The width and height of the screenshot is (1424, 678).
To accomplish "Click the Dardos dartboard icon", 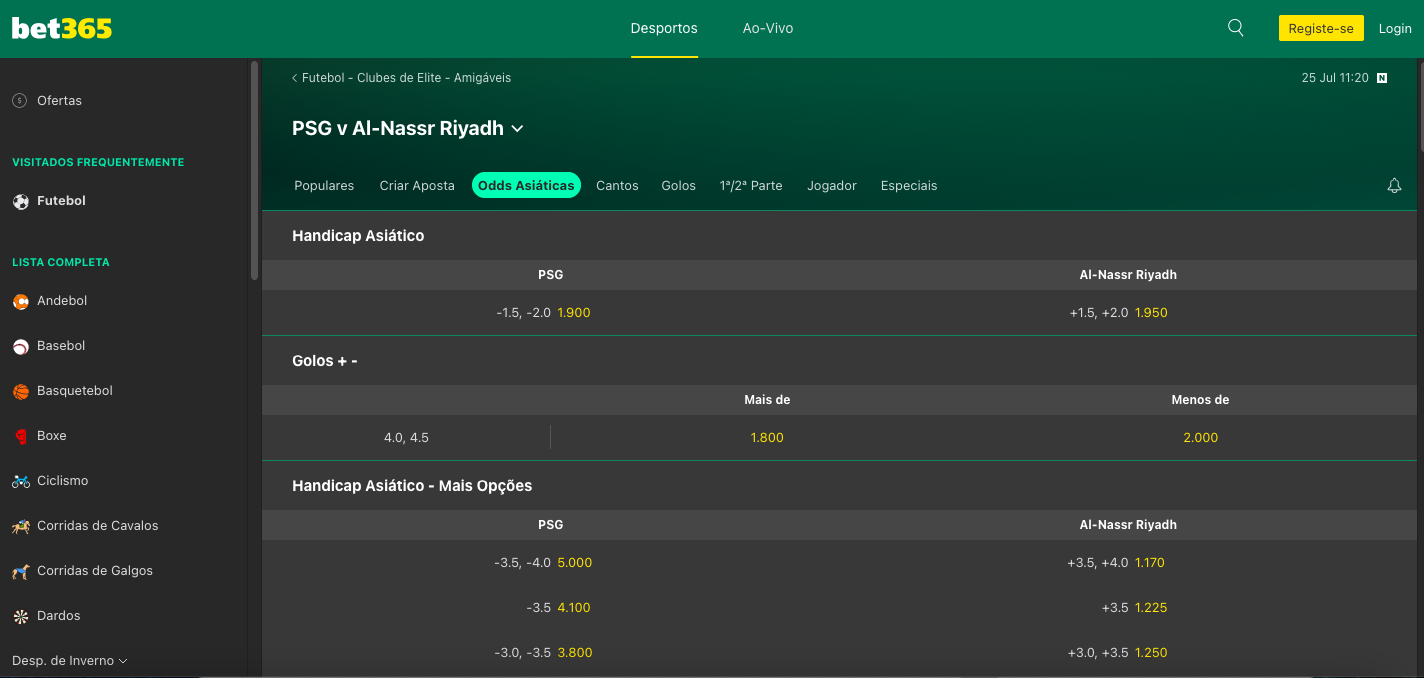I will click(x=21, y=616).
